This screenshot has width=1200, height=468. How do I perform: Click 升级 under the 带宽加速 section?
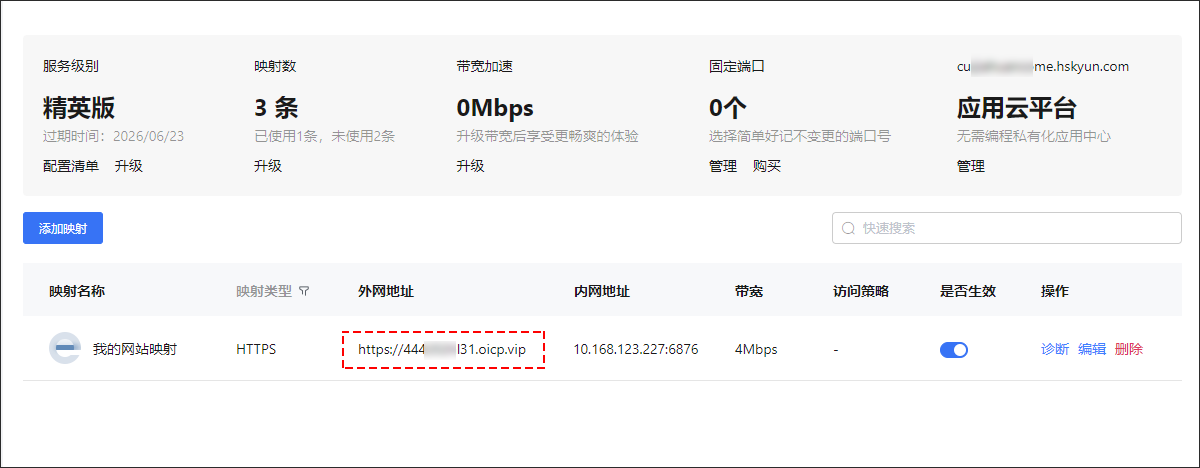pos(470,166)
